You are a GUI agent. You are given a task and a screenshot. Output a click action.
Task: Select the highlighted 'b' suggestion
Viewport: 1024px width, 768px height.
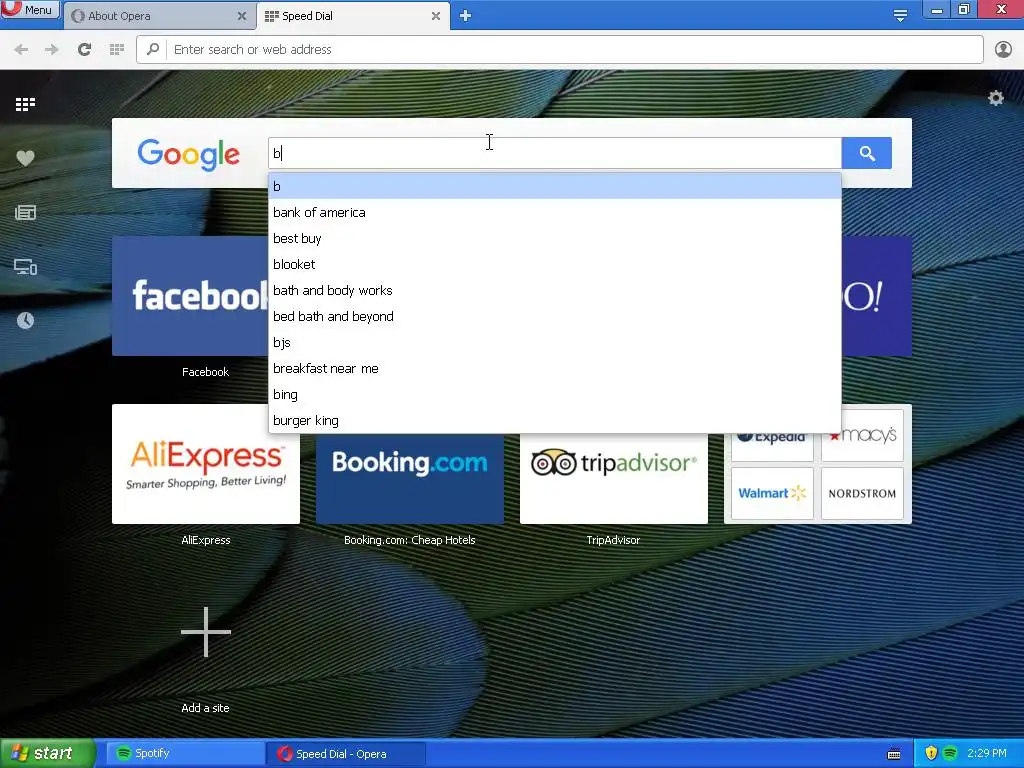click(x=554, y=186)
